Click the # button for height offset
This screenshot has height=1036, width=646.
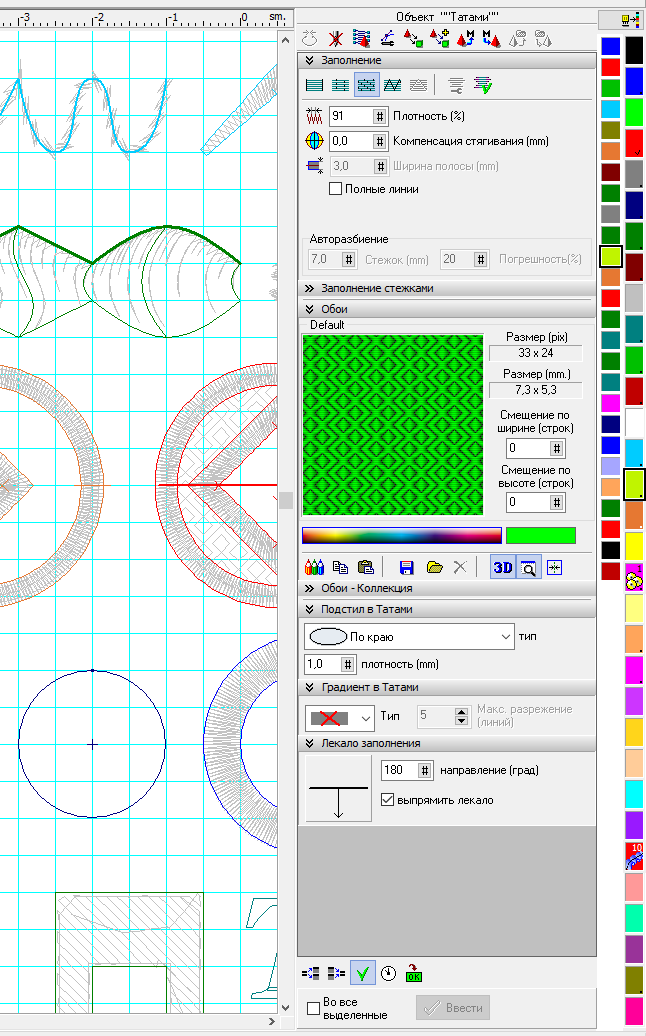(x=557, y=503)
